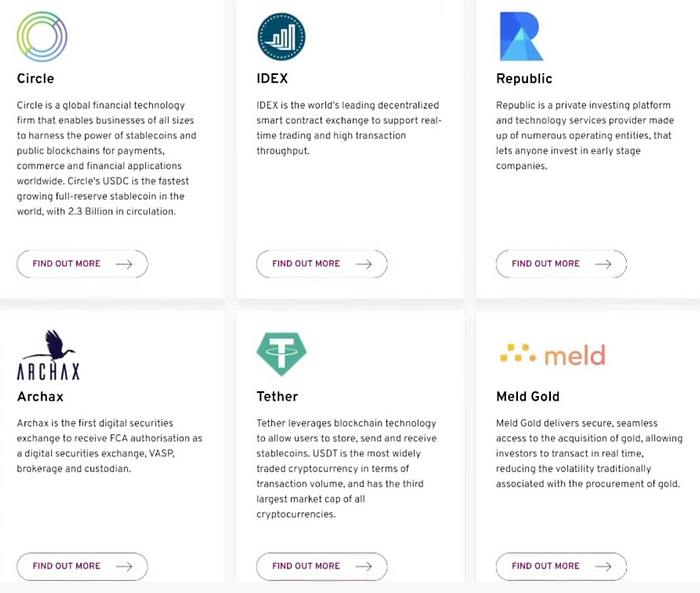Open Find Out More for Archax
This screenshot has width=700, height=593.
tap(82, 566)
